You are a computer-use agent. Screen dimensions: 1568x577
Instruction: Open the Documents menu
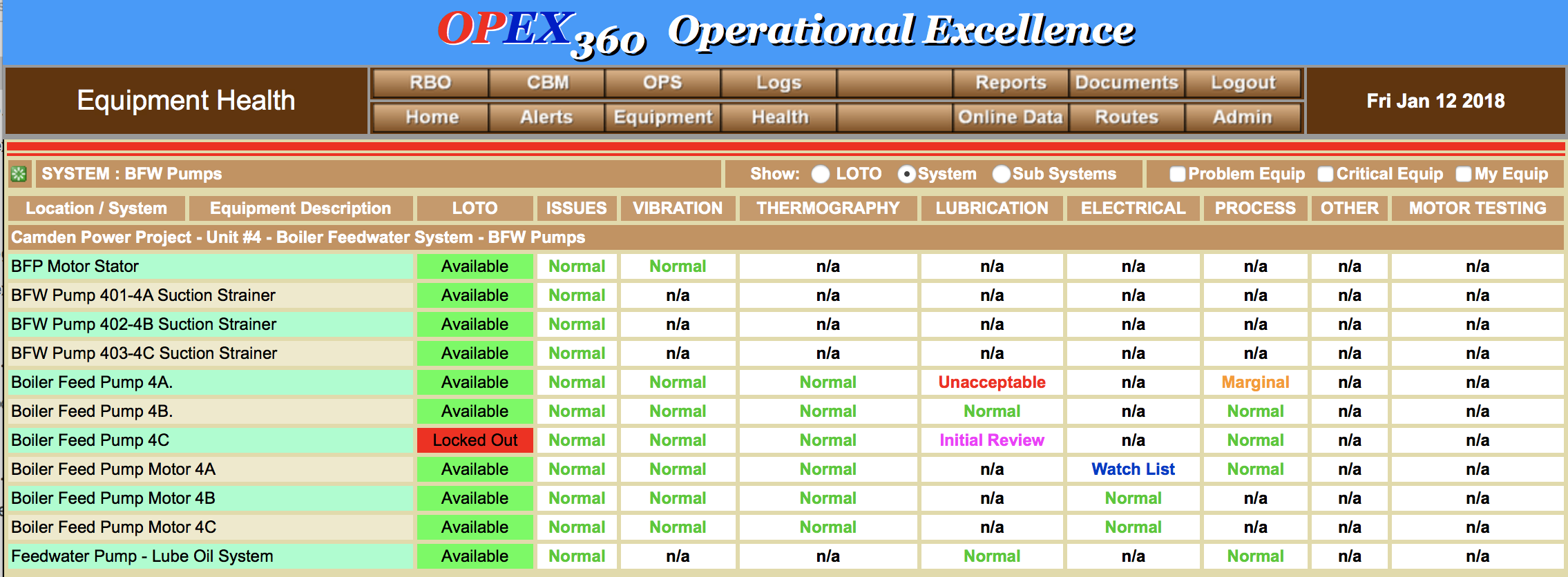[1127, 83]
